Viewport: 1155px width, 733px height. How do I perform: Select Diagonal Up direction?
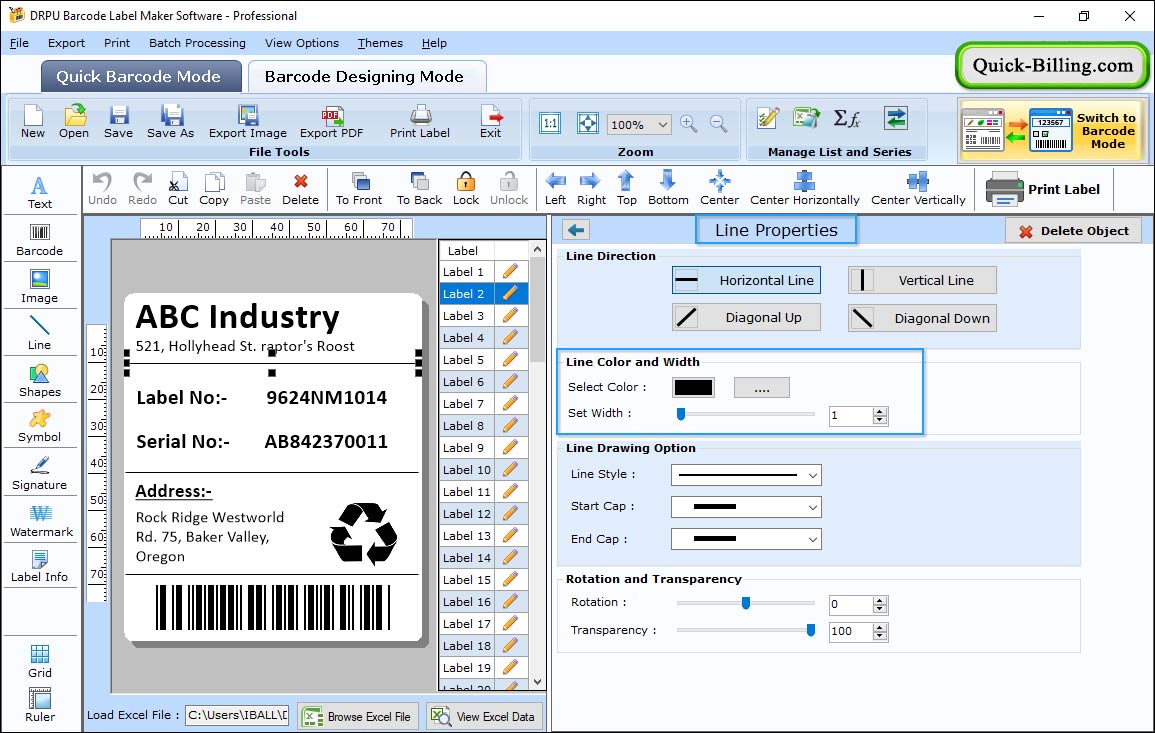pyautogui.click(x=746, y=318)
